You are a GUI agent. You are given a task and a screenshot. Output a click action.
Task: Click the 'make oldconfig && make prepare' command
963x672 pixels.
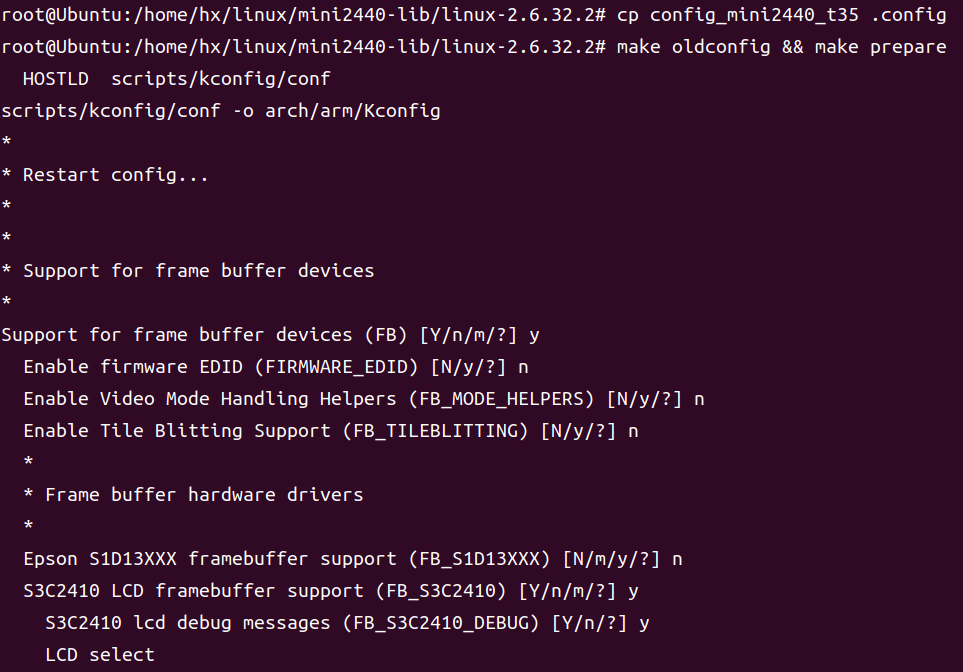[781, 47]
